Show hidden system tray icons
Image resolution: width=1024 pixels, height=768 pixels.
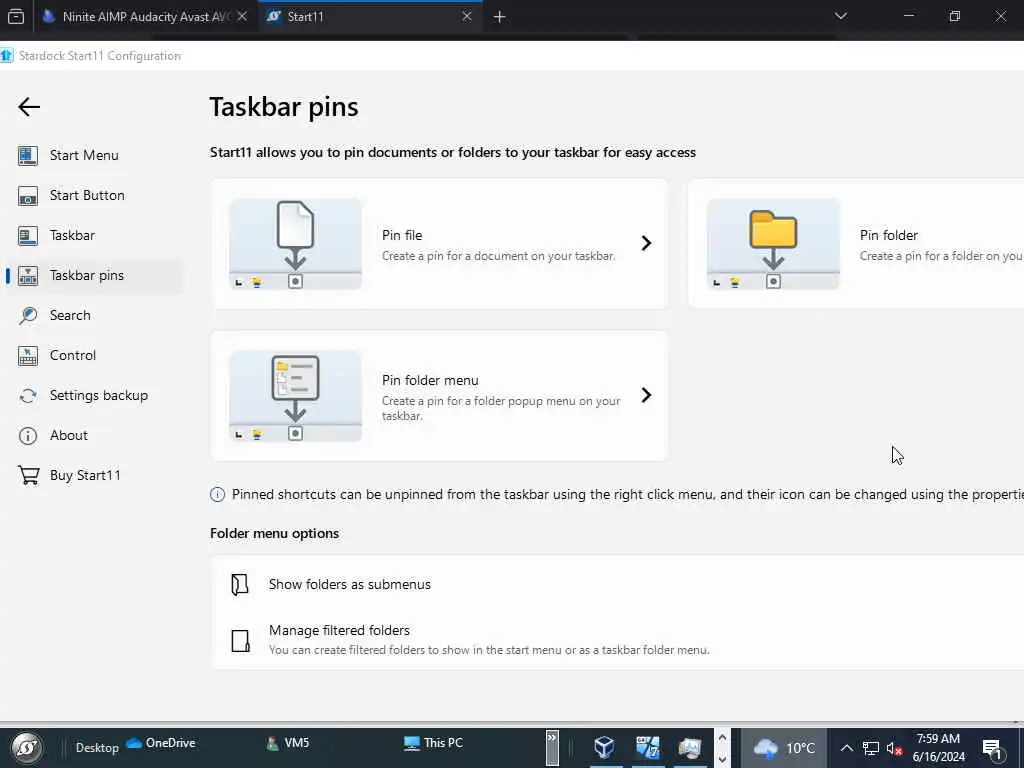coord(846,748)
